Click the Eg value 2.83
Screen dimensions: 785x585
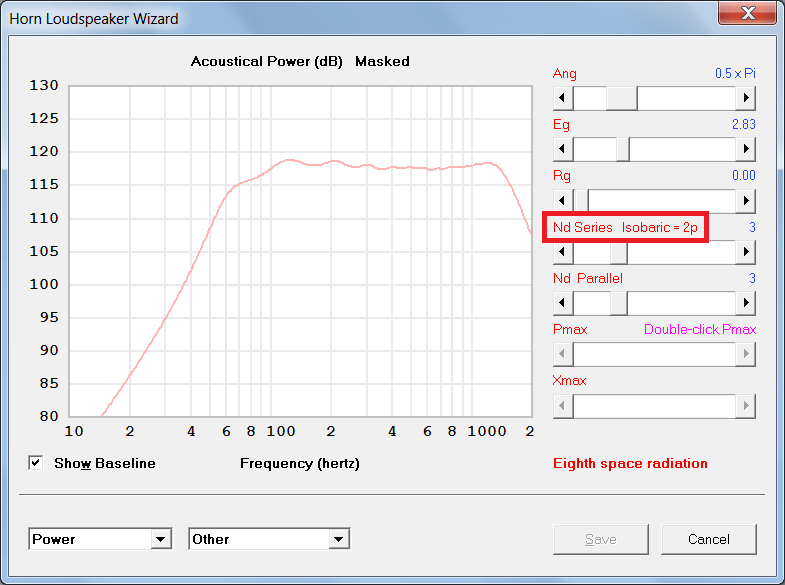pos(743,125)
